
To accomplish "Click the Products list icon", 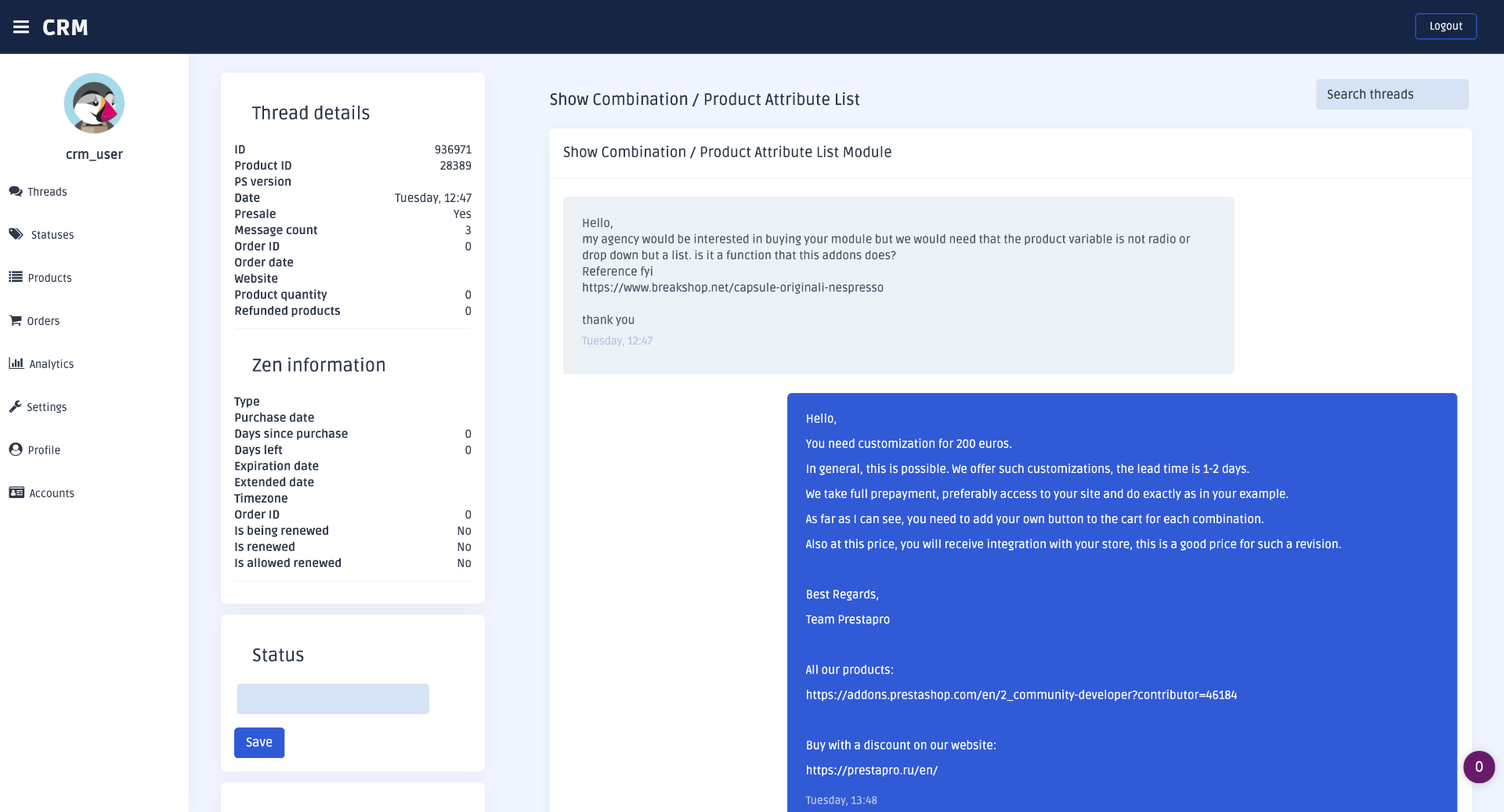I will tap(16, 277).
